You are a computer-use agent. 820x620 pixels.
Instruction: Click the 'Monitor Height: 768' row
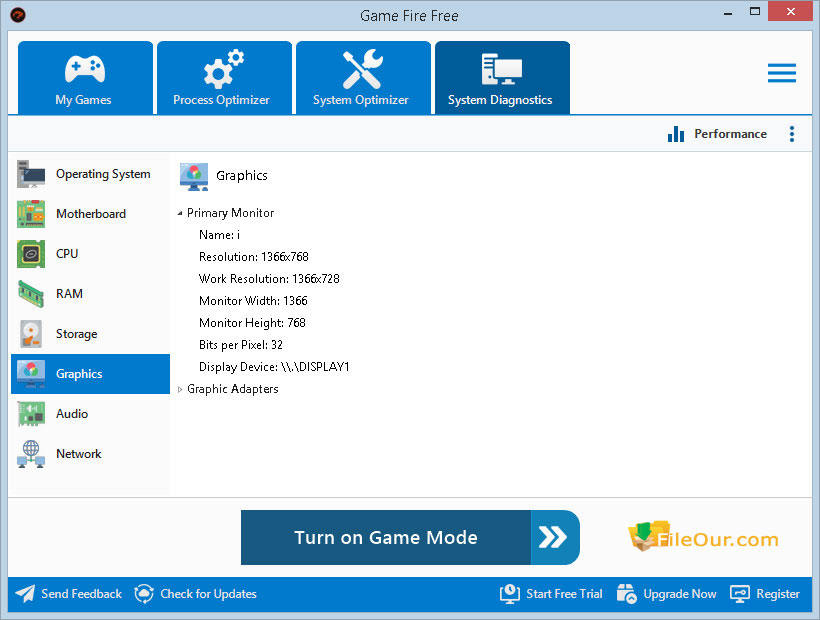[x=252, y=323]
